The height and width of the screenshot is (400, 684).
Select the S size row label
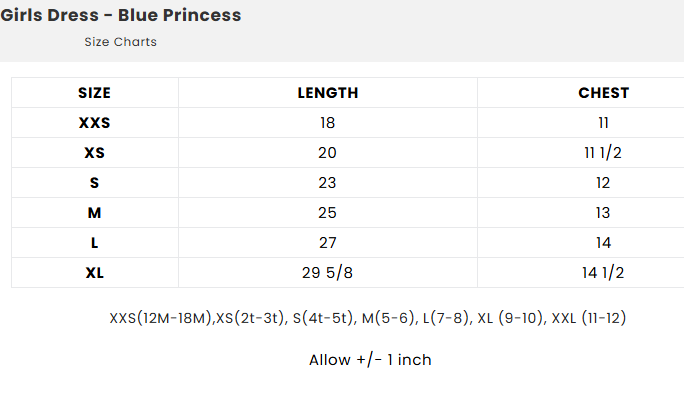point(95,183)
